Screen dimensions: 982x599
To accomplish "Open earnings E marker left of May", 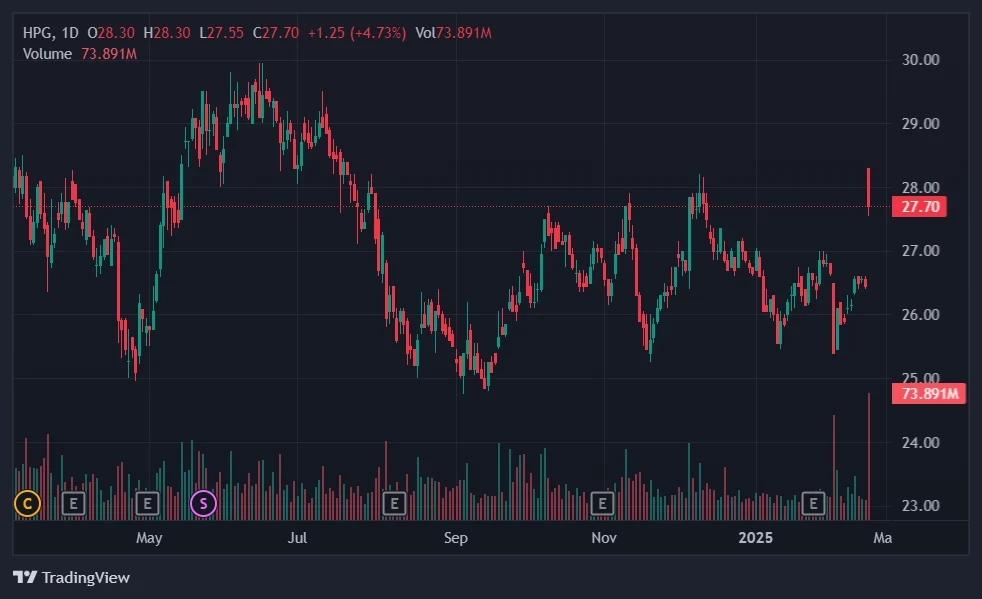I will pyautogui.click(x=73, y=503).
